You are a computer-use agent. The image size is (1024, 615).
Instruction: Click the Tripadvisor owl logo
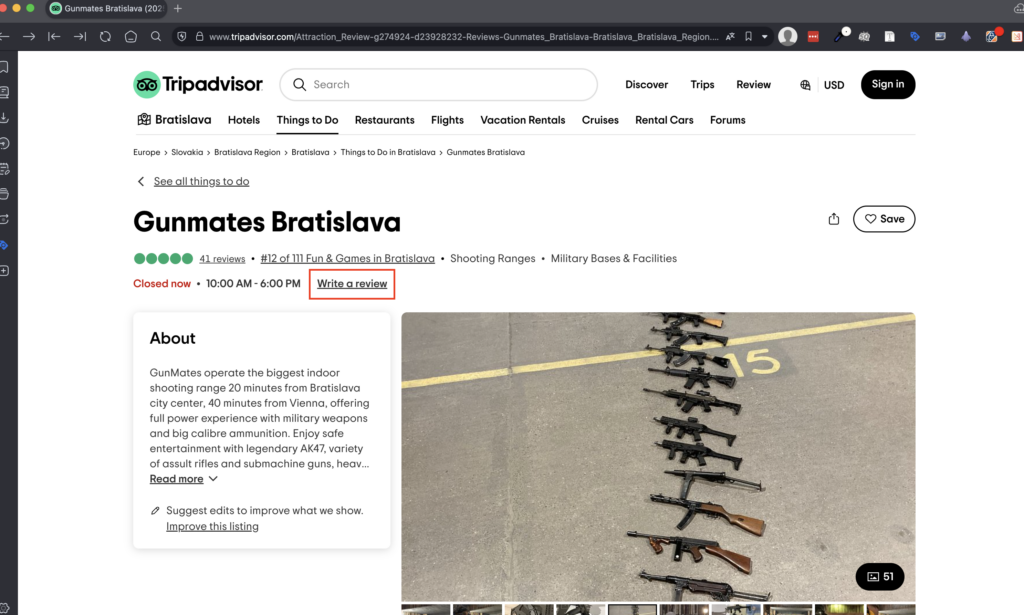[x=146, y=84]
